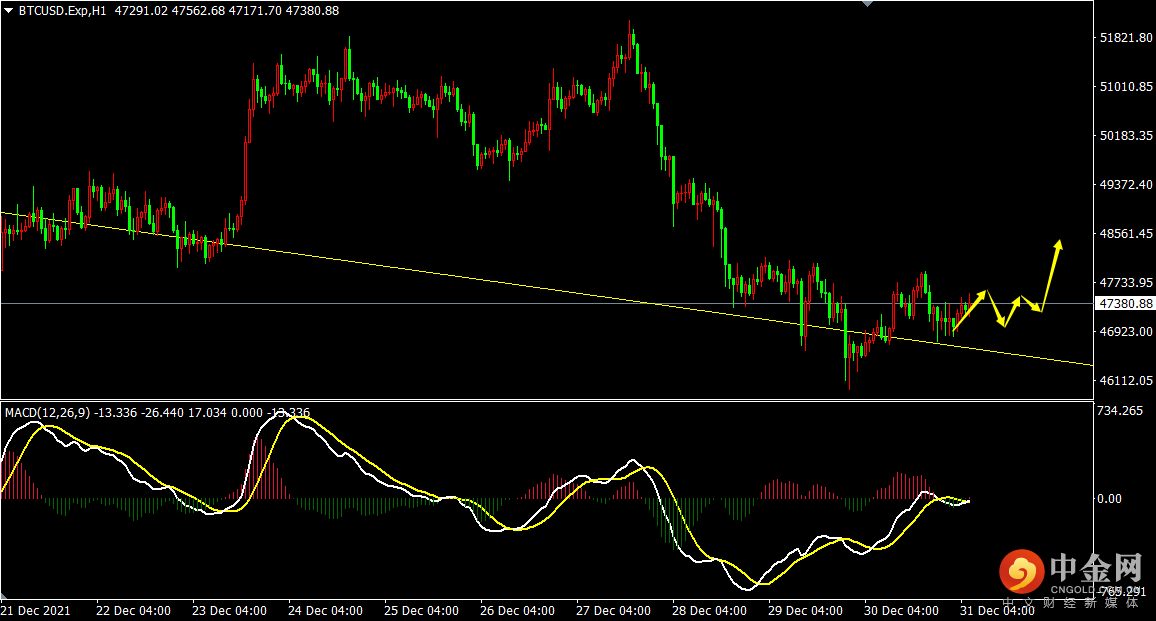
Task: Open the chart menu triangle beside BTCUSD.Exp,H1
Action: [8, 11]
